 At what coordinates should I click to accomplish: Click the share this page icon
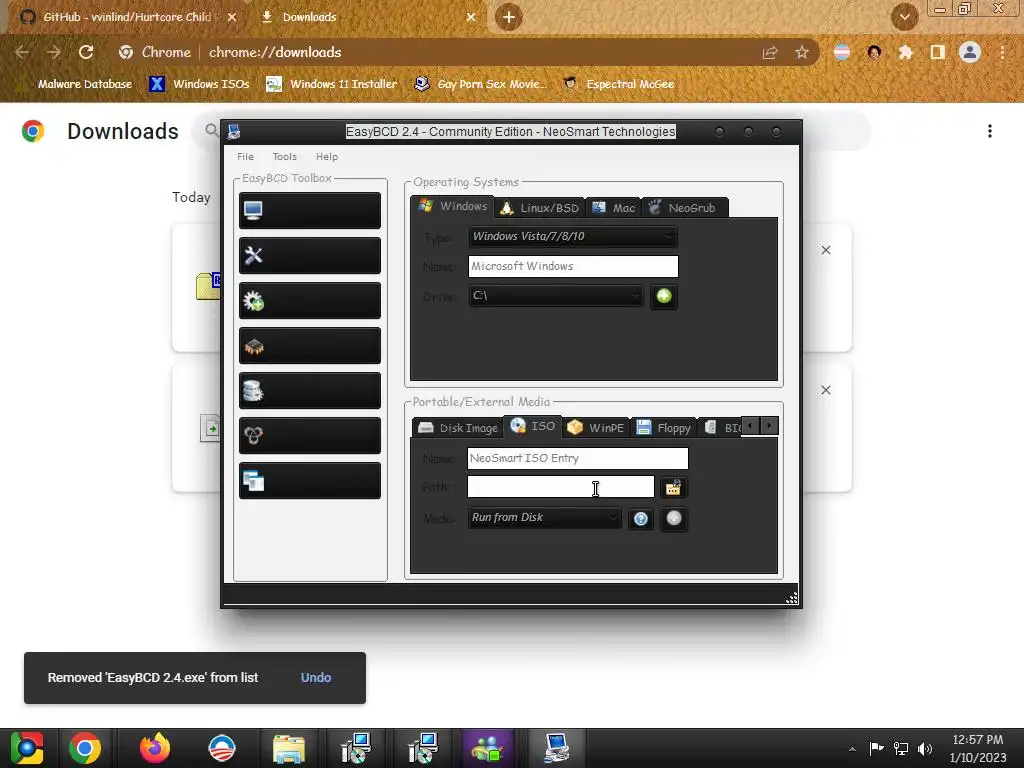770,52
